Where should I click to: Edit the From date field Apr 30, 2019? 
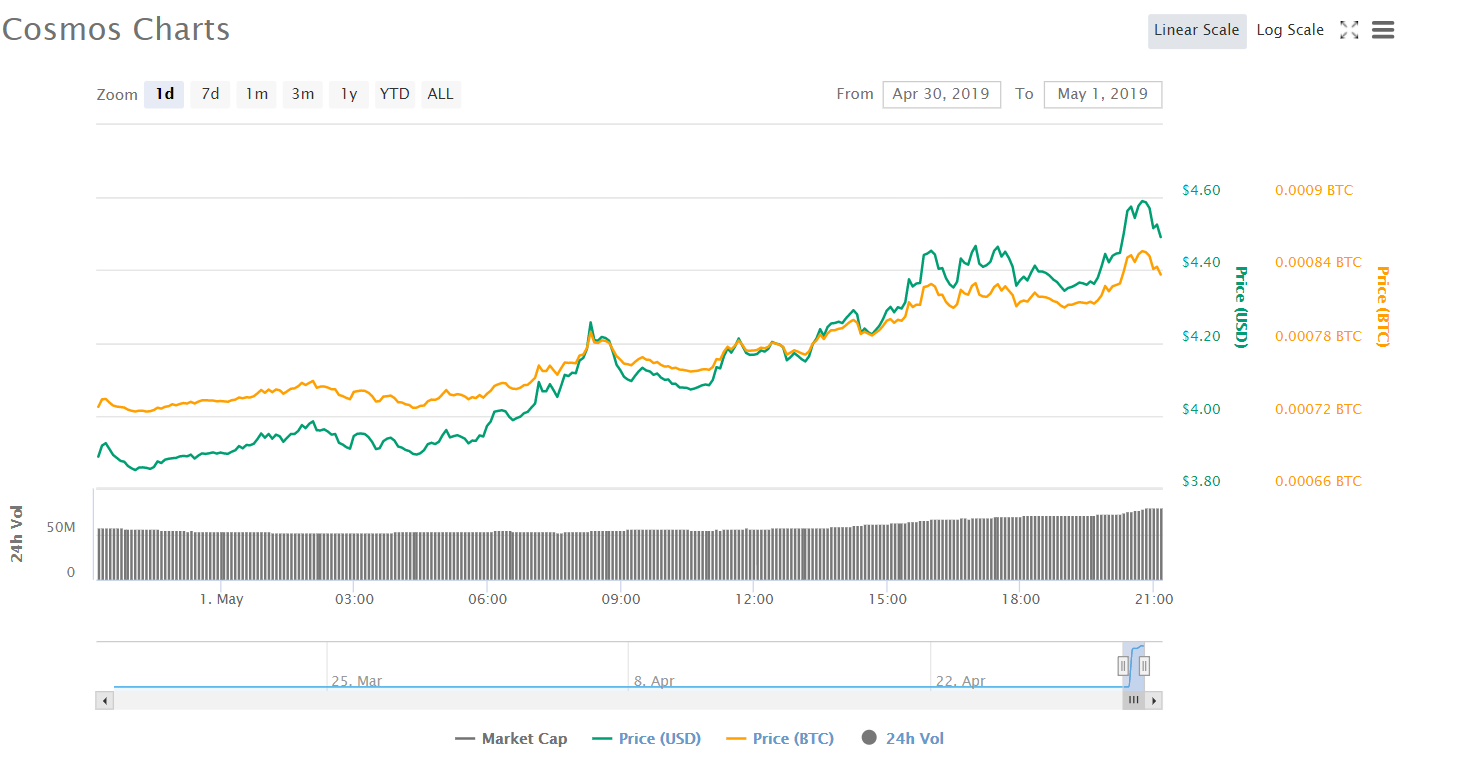(942, 94)
